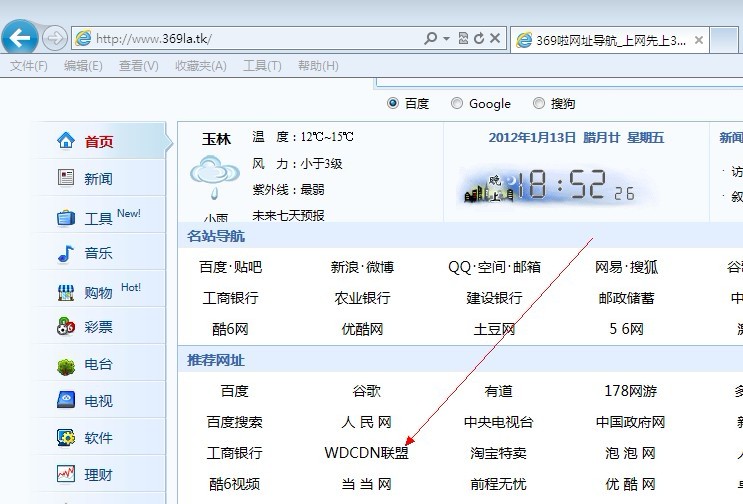Open the 工具(T) menu
Image resolution: width=743 pixels, height=504 pixels.
pyautogui.click(x=262, y=66)
